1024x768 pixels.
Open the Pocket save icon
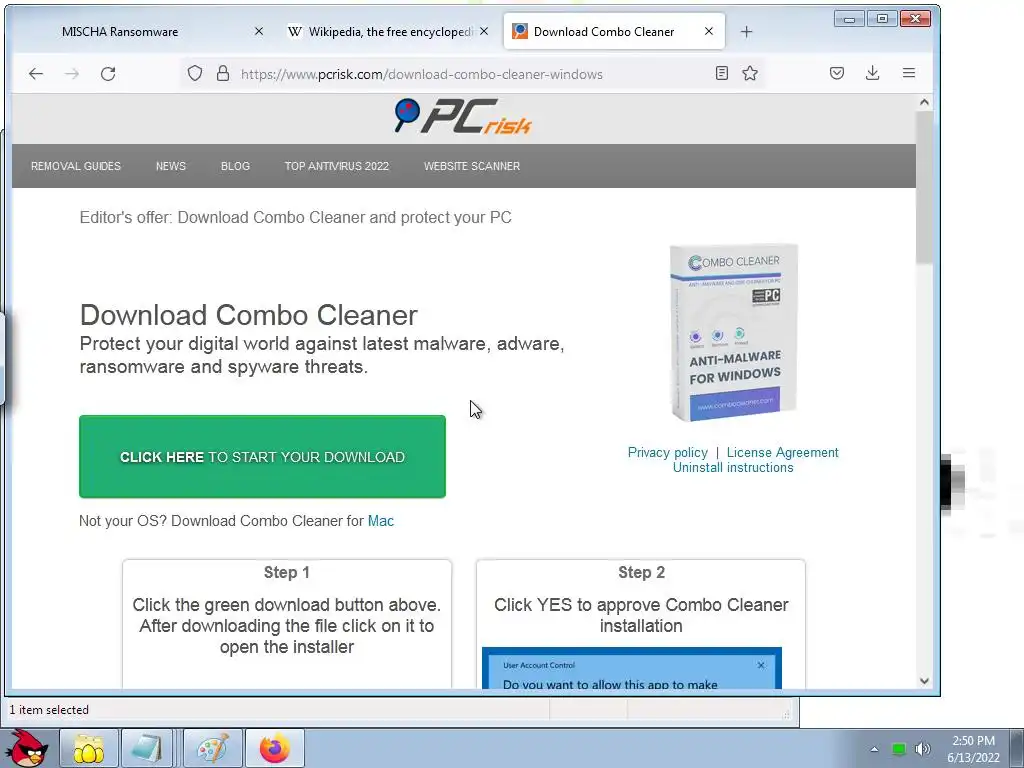(837, 73)
